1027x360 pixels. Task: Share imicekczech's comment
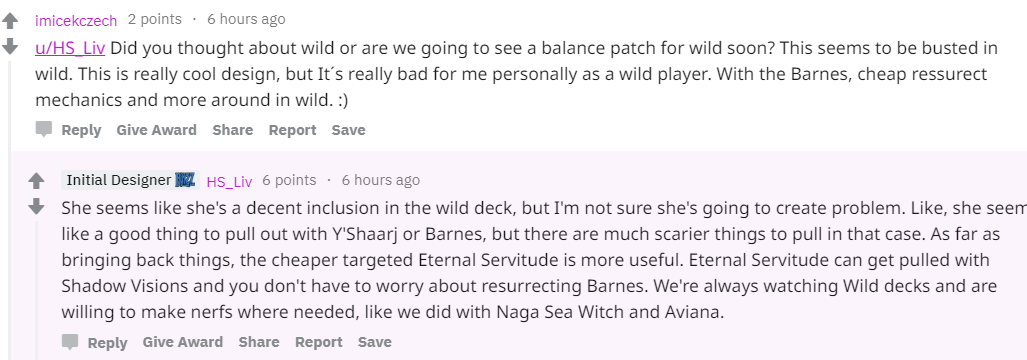233,130
